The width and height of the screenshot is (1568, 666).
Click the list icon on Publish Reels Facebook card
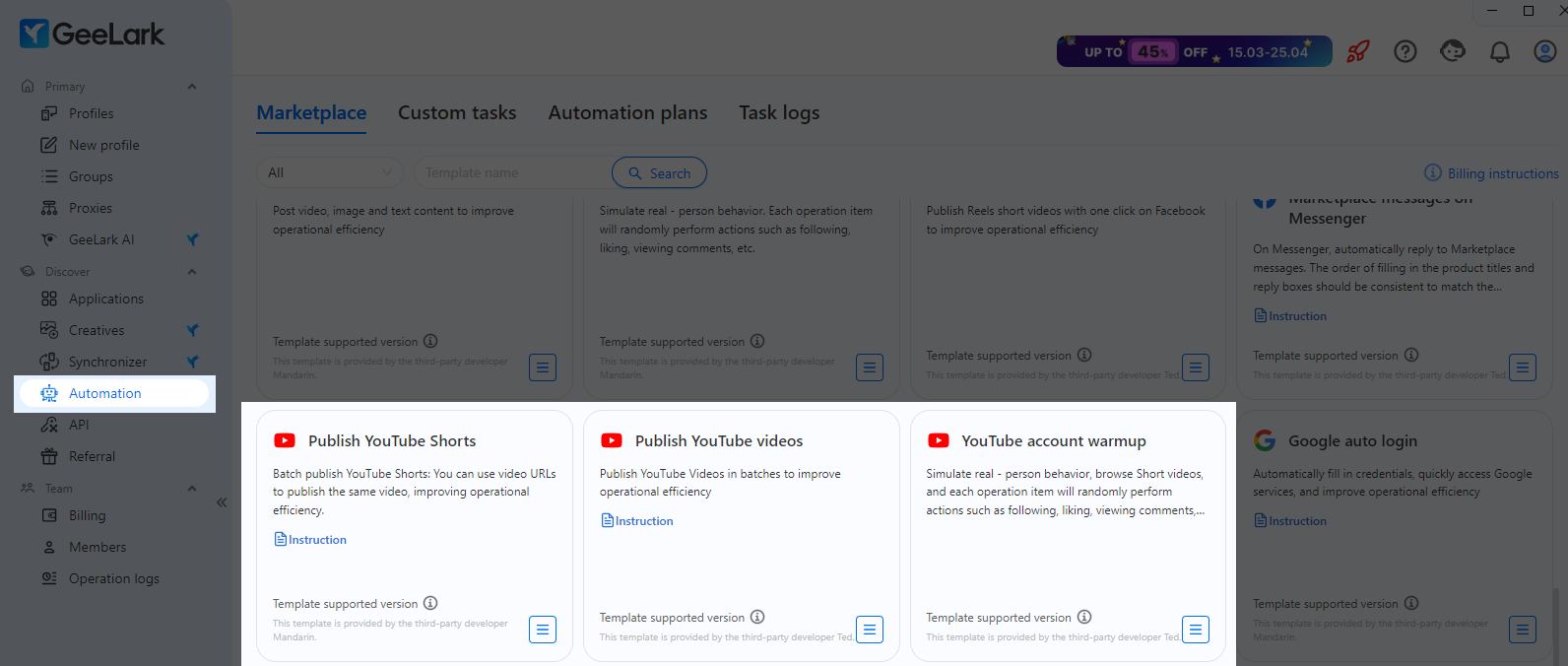coord(1196,367)
